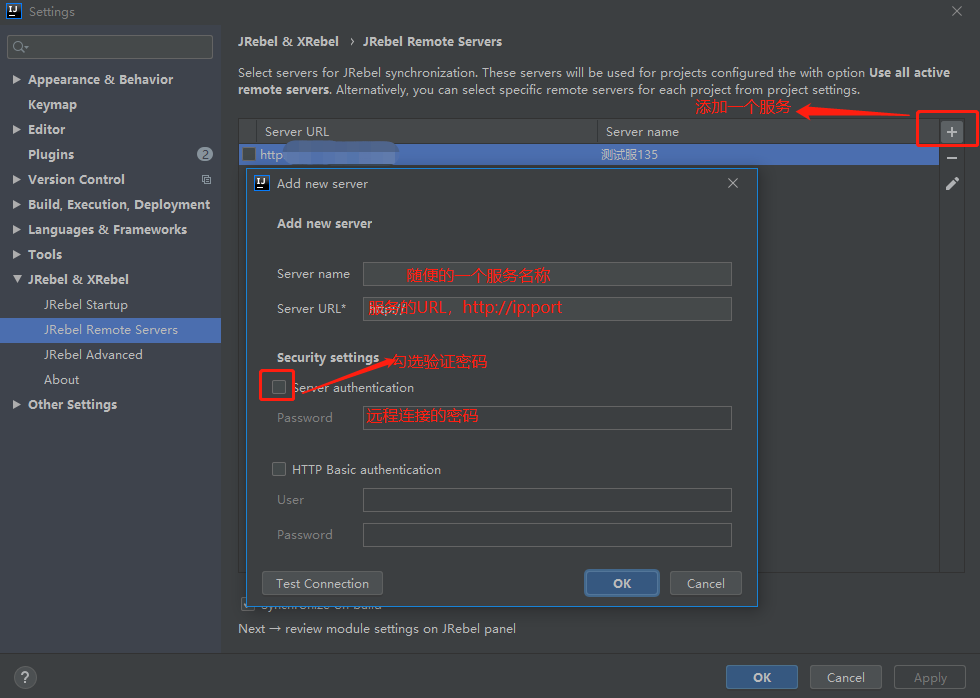The width and height of the screenshot is (980, 698).
Task: Click OK in the Settings window footer
Action: (762, 677)
